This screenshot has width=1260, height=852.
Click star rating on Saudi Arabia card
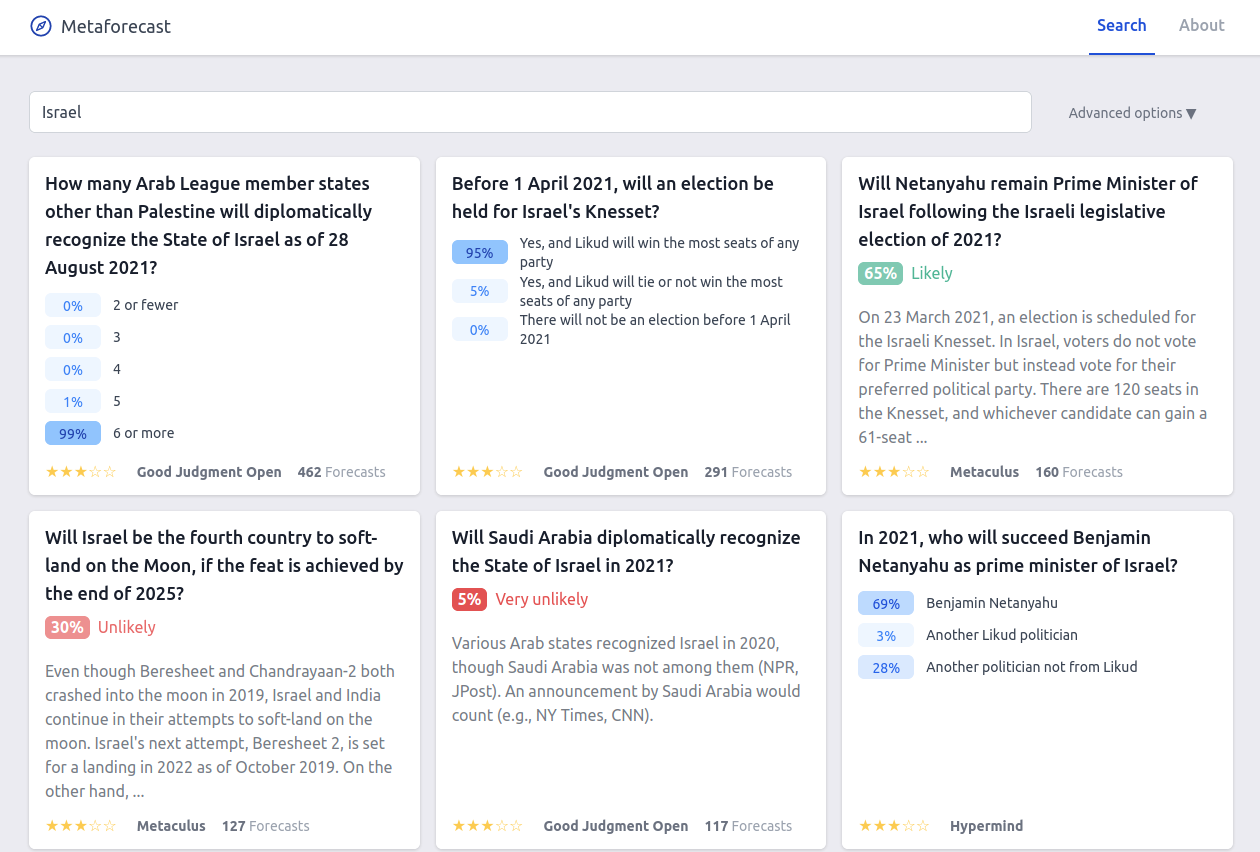click(x=488, y=826)
